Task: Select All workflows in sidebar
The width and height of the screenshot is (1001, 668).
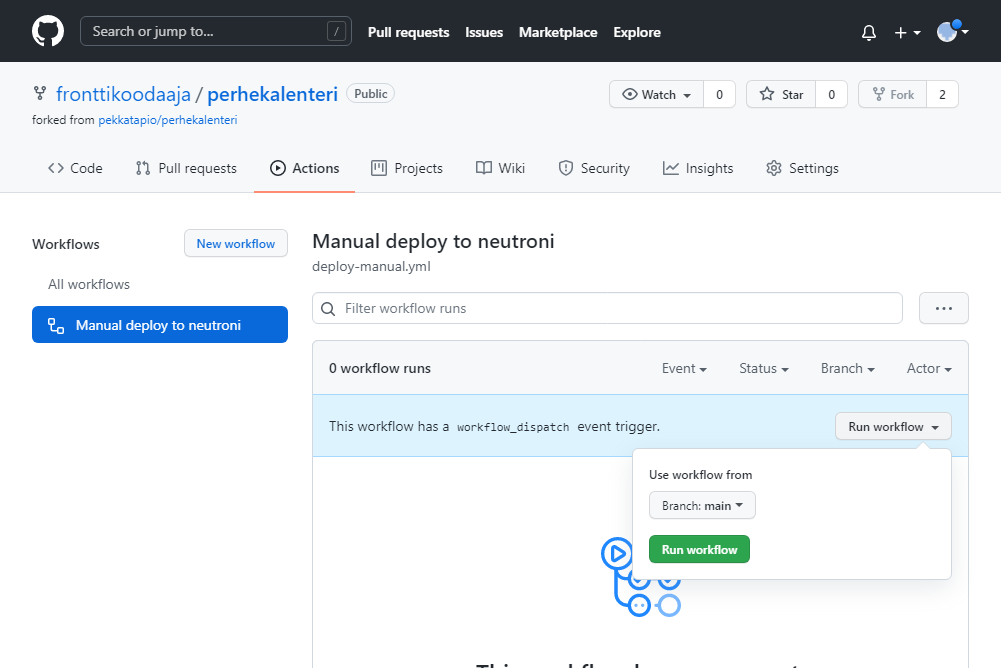Action: [x=89, y=285]
